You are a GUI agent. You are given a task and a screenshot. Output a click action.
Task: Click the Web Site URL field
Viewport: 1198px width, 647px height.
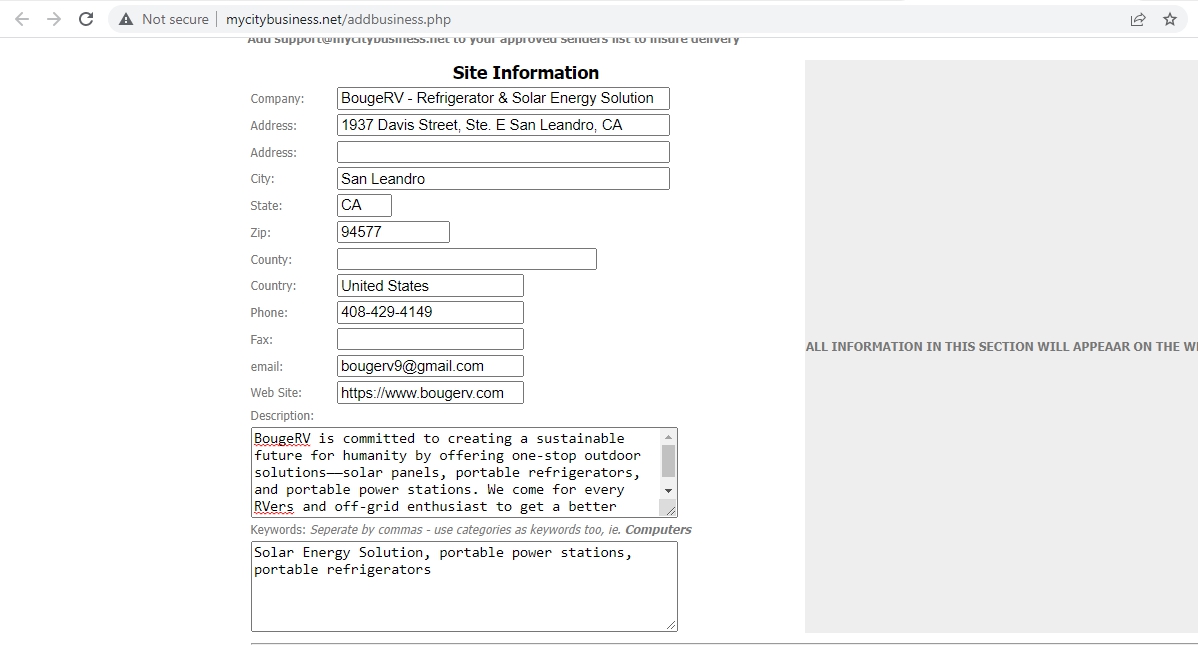[x=430, y=393]
